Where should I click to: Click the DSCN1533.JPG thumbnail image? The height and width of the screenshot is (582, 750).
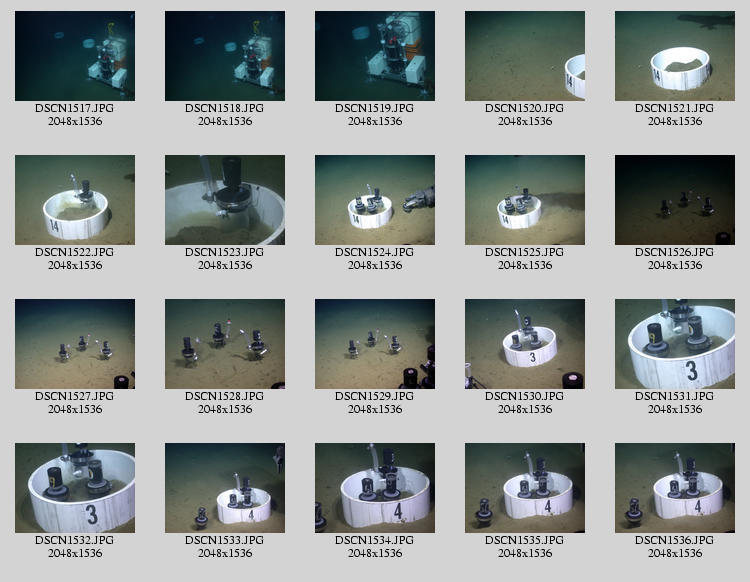[x=225, y=488]
